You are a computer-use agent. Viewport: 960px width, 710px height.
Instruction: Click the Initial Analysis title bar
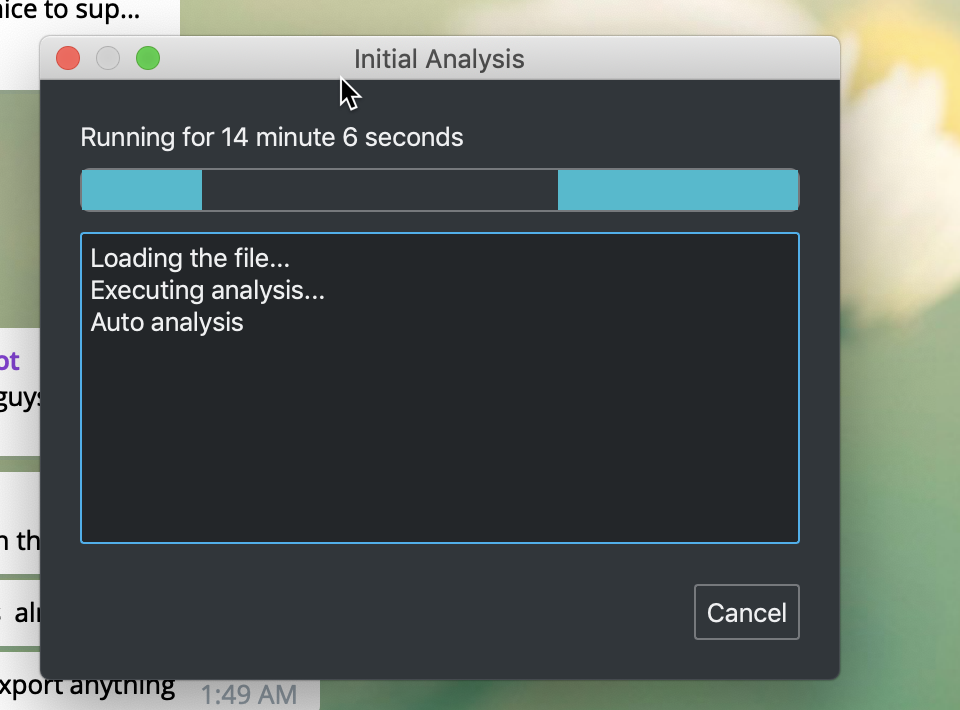(x=438, y=59)
